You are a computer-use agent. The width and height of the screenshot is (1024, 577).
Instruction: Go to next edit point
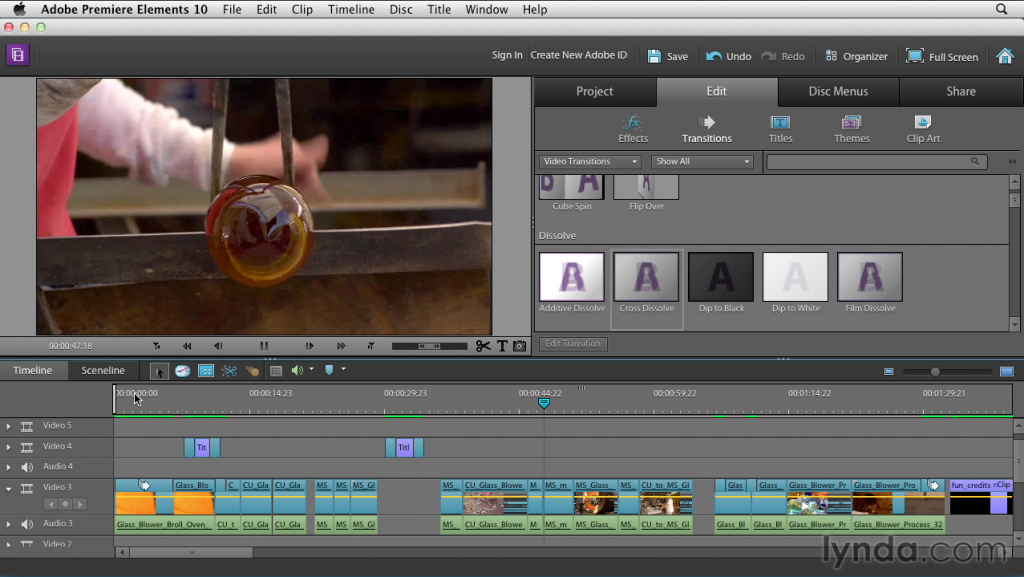click(371, 346)
